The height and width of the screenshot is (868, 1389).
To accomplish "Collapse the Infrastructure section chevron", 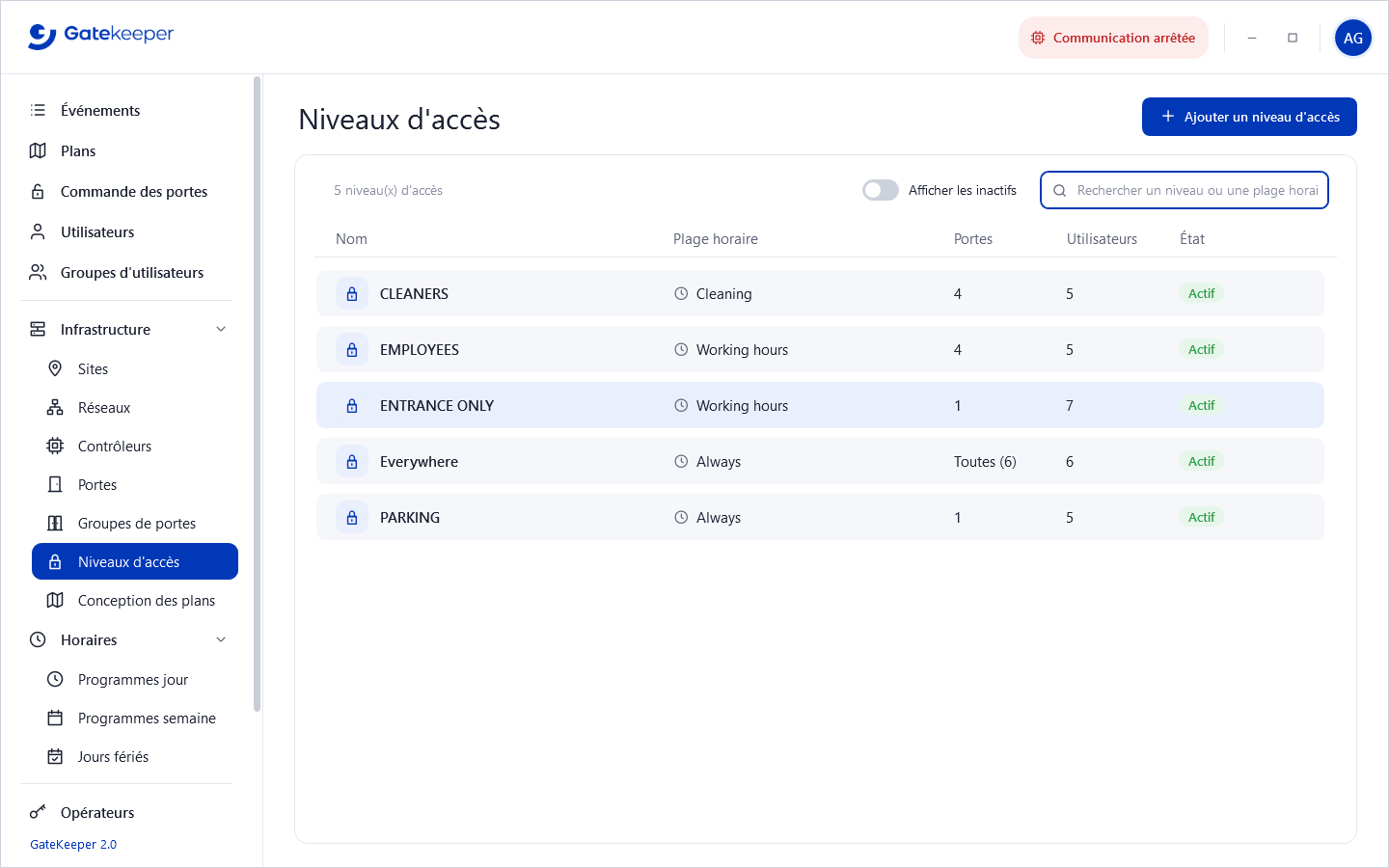I will [221, 329].
